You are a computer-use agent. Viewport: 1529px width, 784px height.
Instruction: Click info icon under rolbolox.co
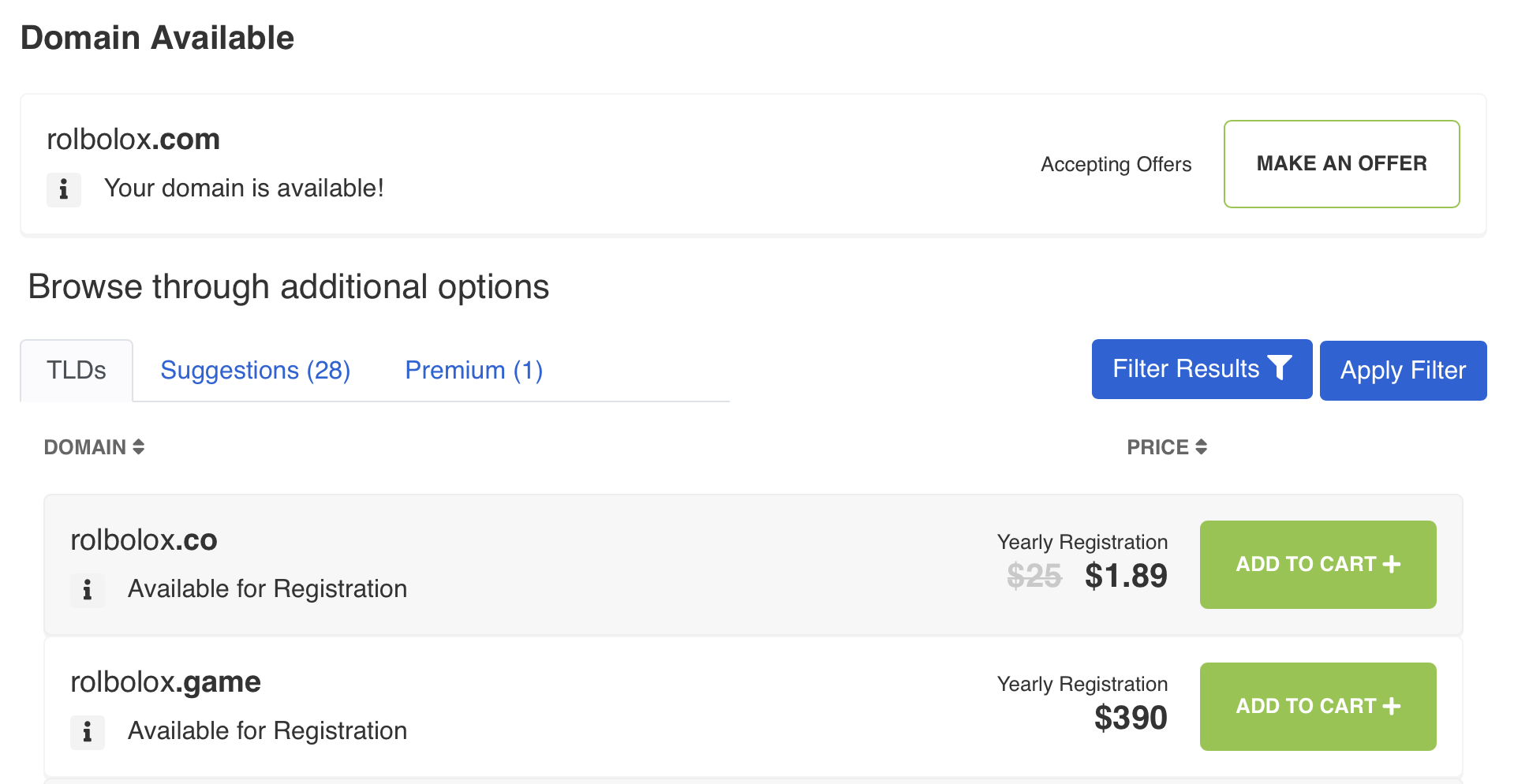click(88, 590)
